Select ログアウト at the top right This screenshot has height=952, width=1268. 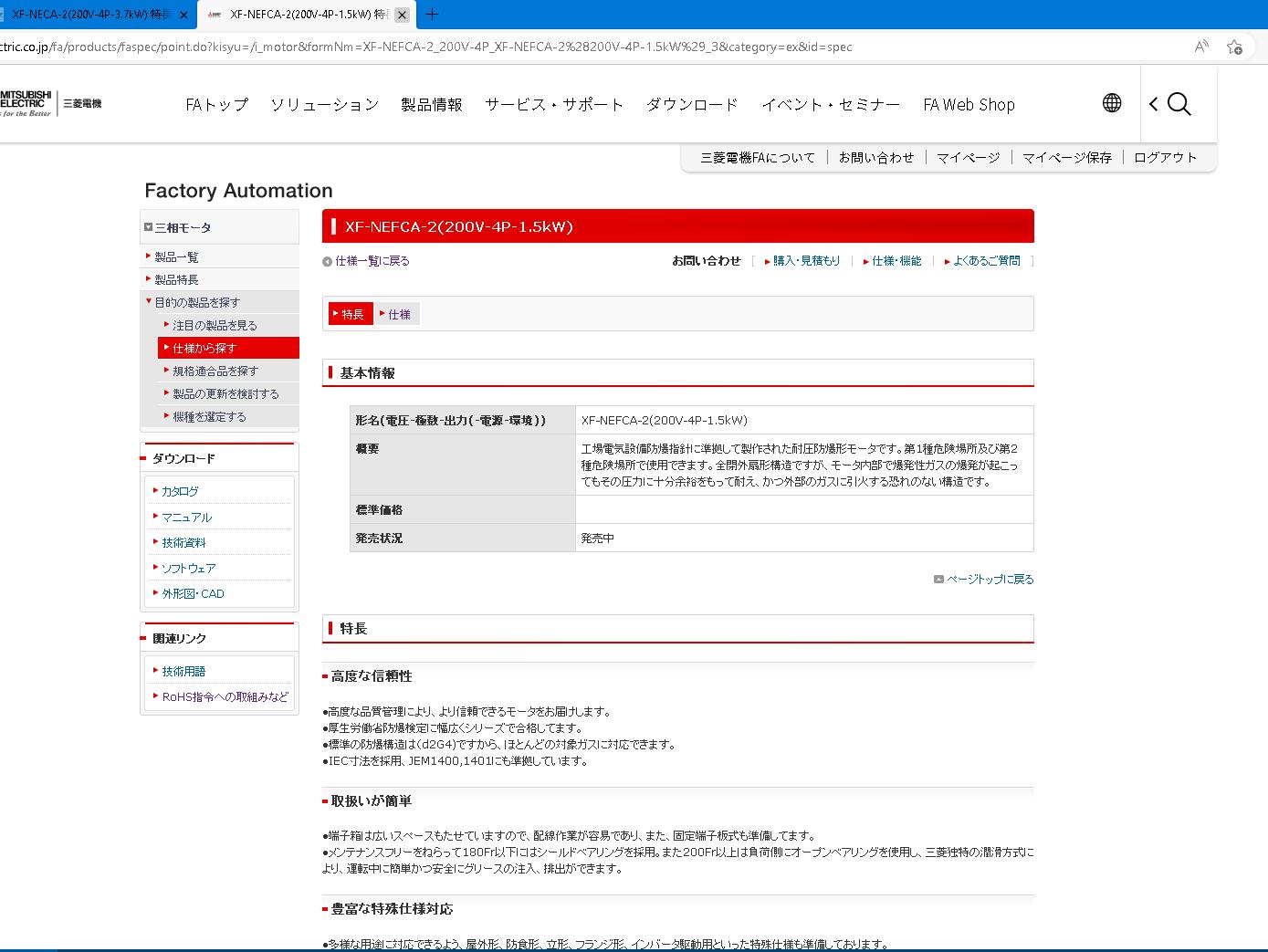(1165, 157)
